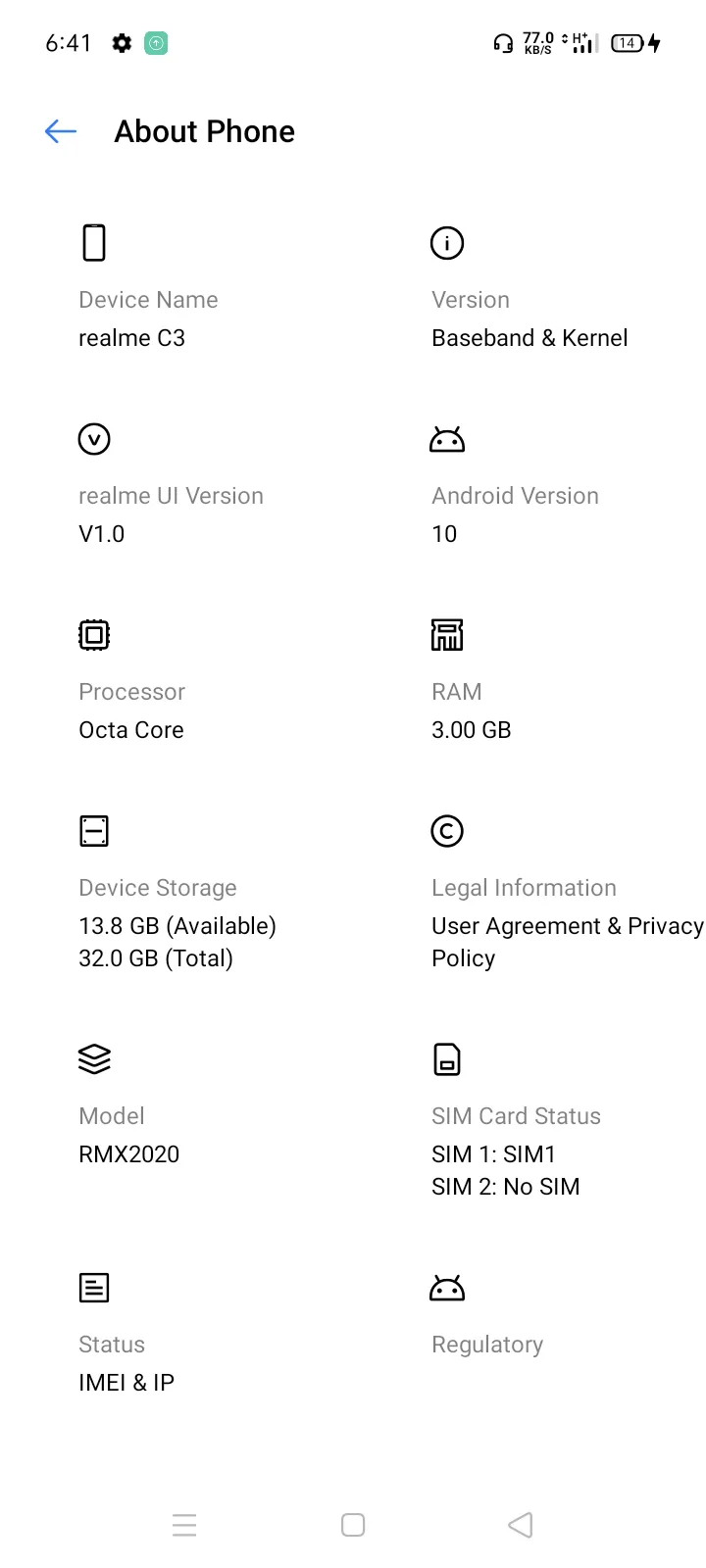Screen dimensions: 706x1568
Task: Tap the document icon above Status
Action: click(94, 1288)
